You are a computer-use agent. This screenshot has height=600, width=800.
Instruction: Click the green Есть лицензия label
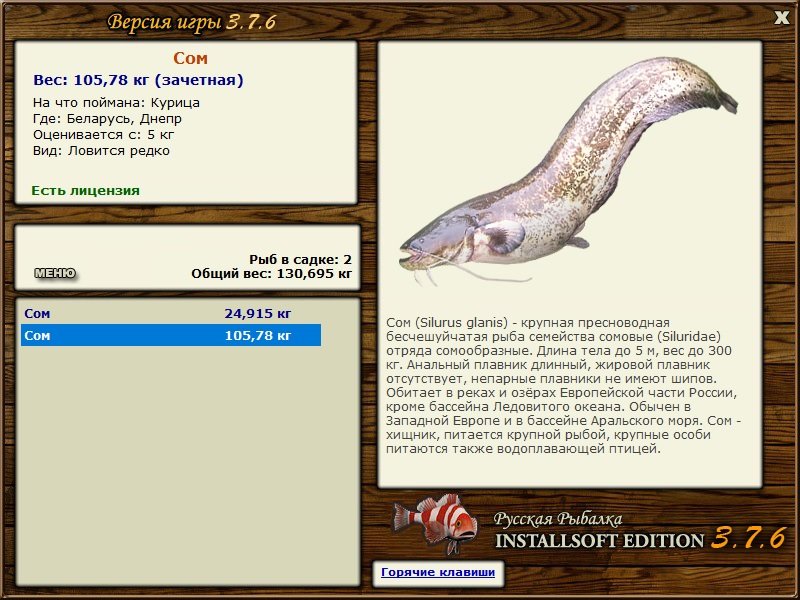[85, 190]
